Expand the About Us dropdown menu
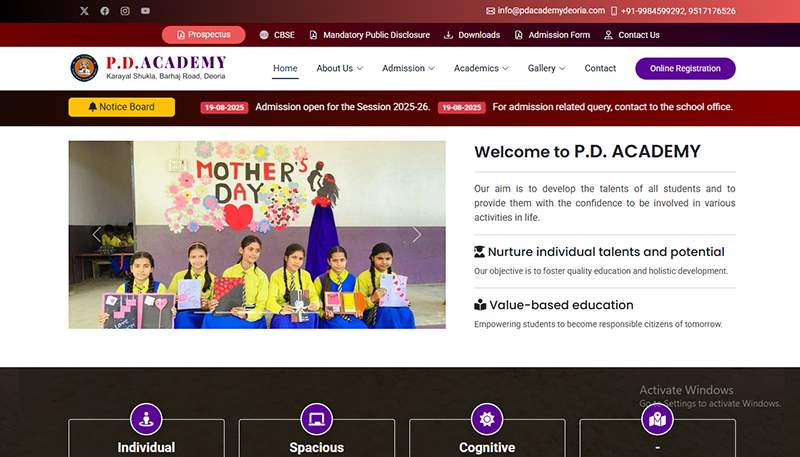Viewport: 800px width, 457px height. pos(339,68)
